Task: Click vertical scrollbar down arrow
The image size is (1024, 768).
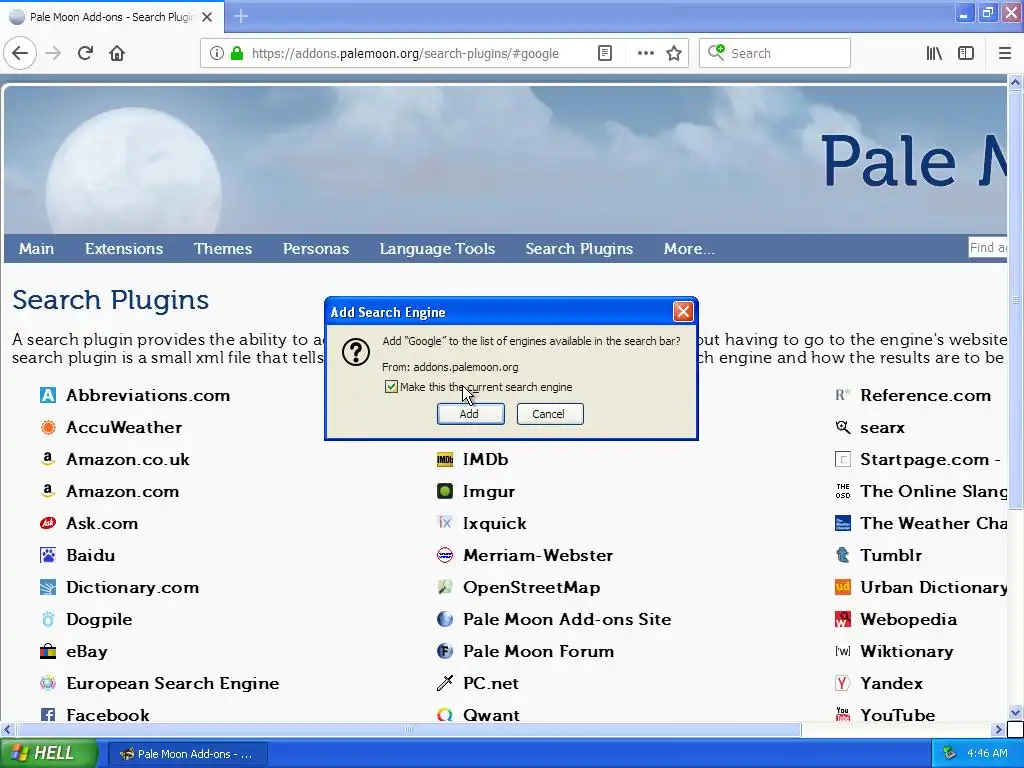Action: [1015, 712]
